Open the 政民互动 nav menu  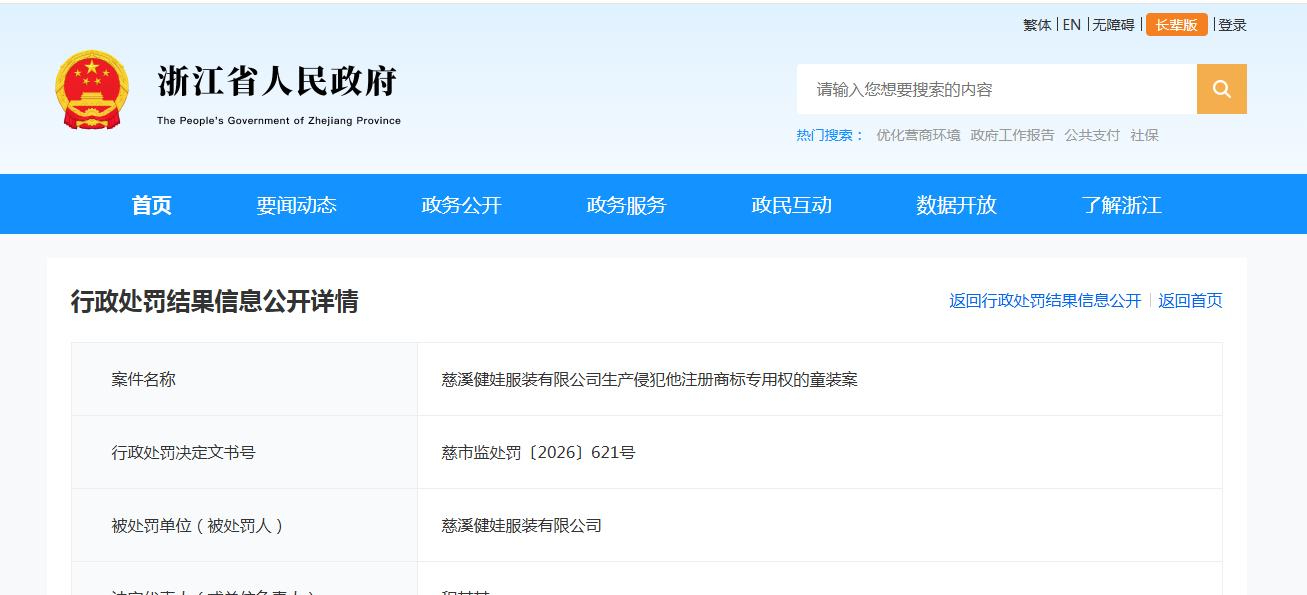(791, 205)
